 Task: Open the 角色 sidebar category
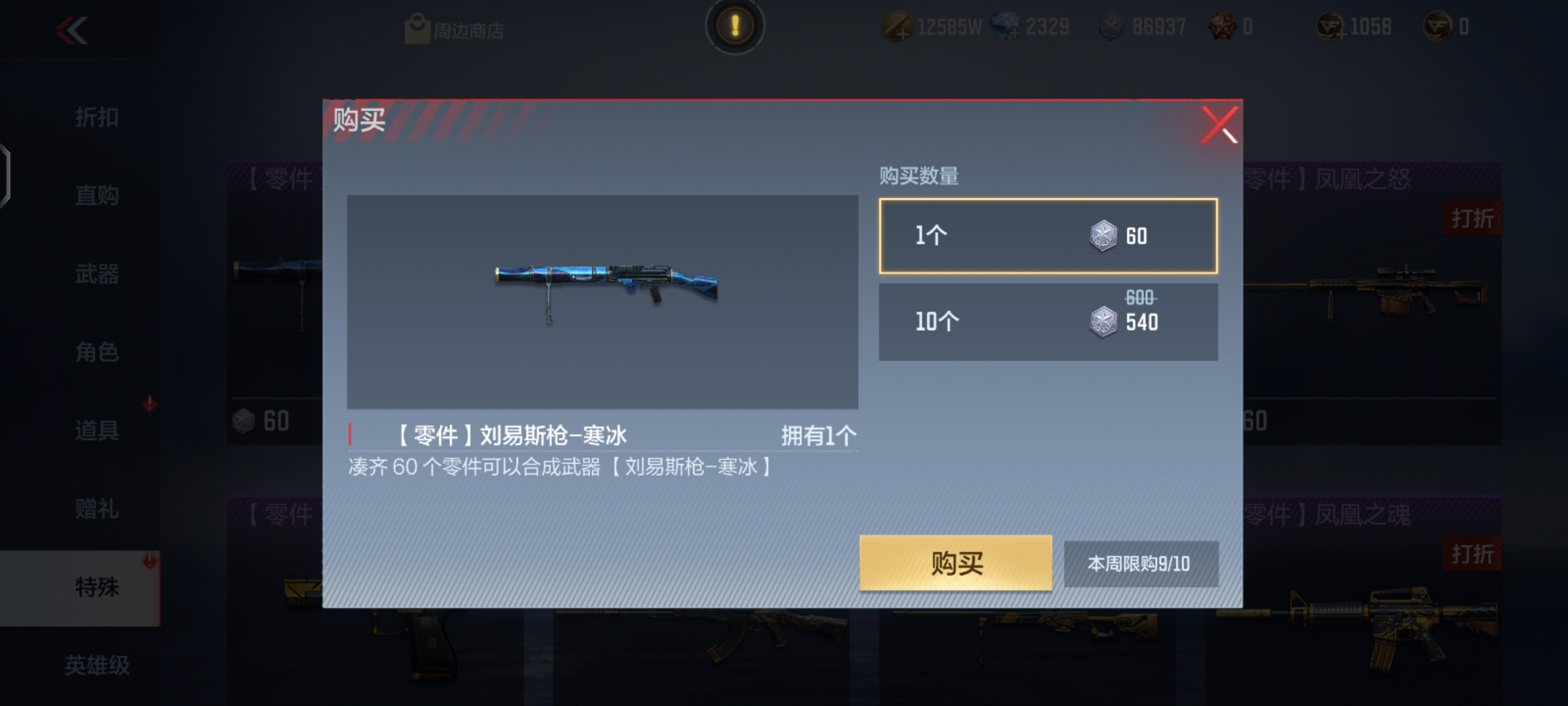pos(97,352)
